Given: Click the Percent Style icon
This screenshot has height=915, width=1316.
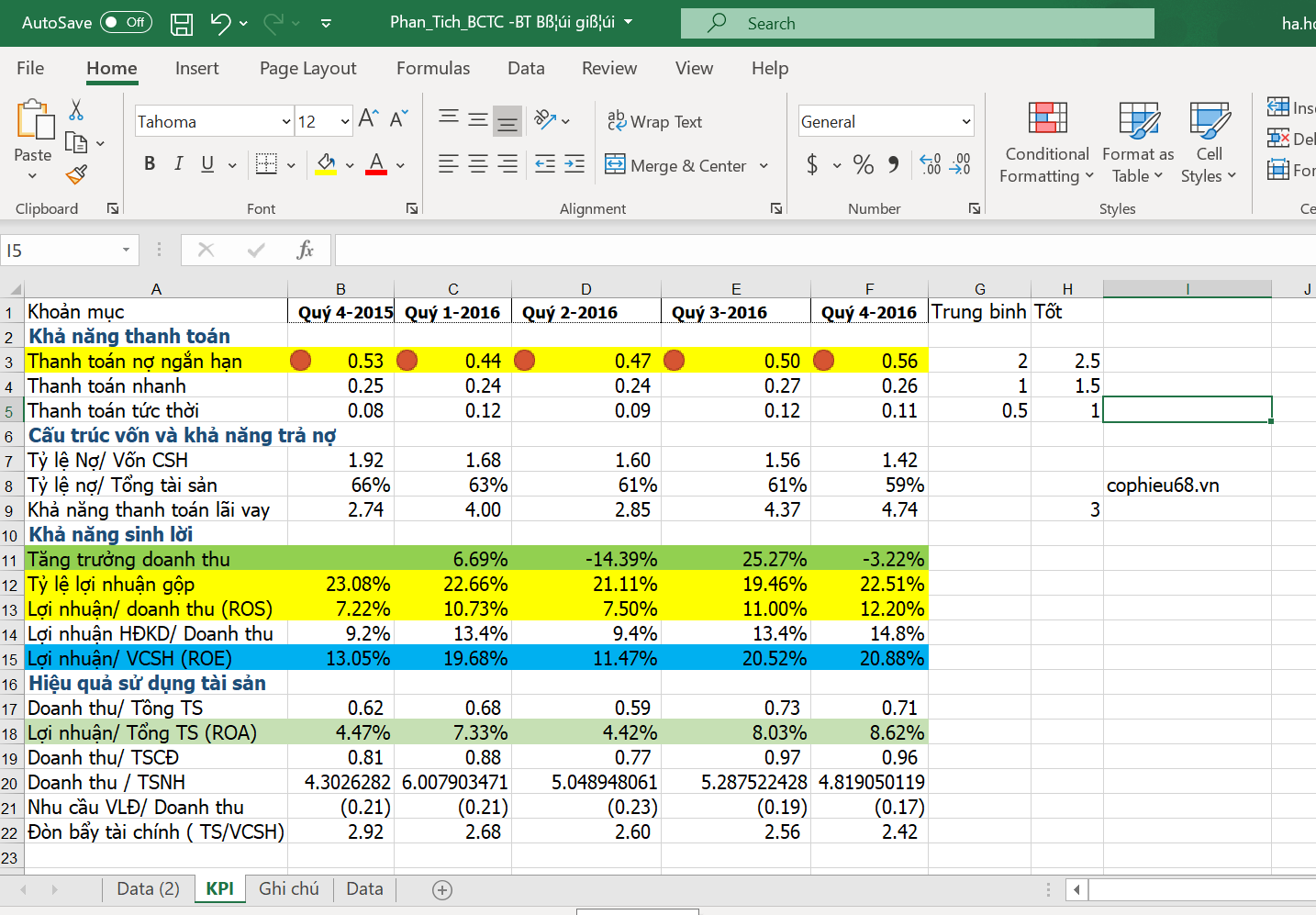Looking at the screenshot, I should point(863,165).
